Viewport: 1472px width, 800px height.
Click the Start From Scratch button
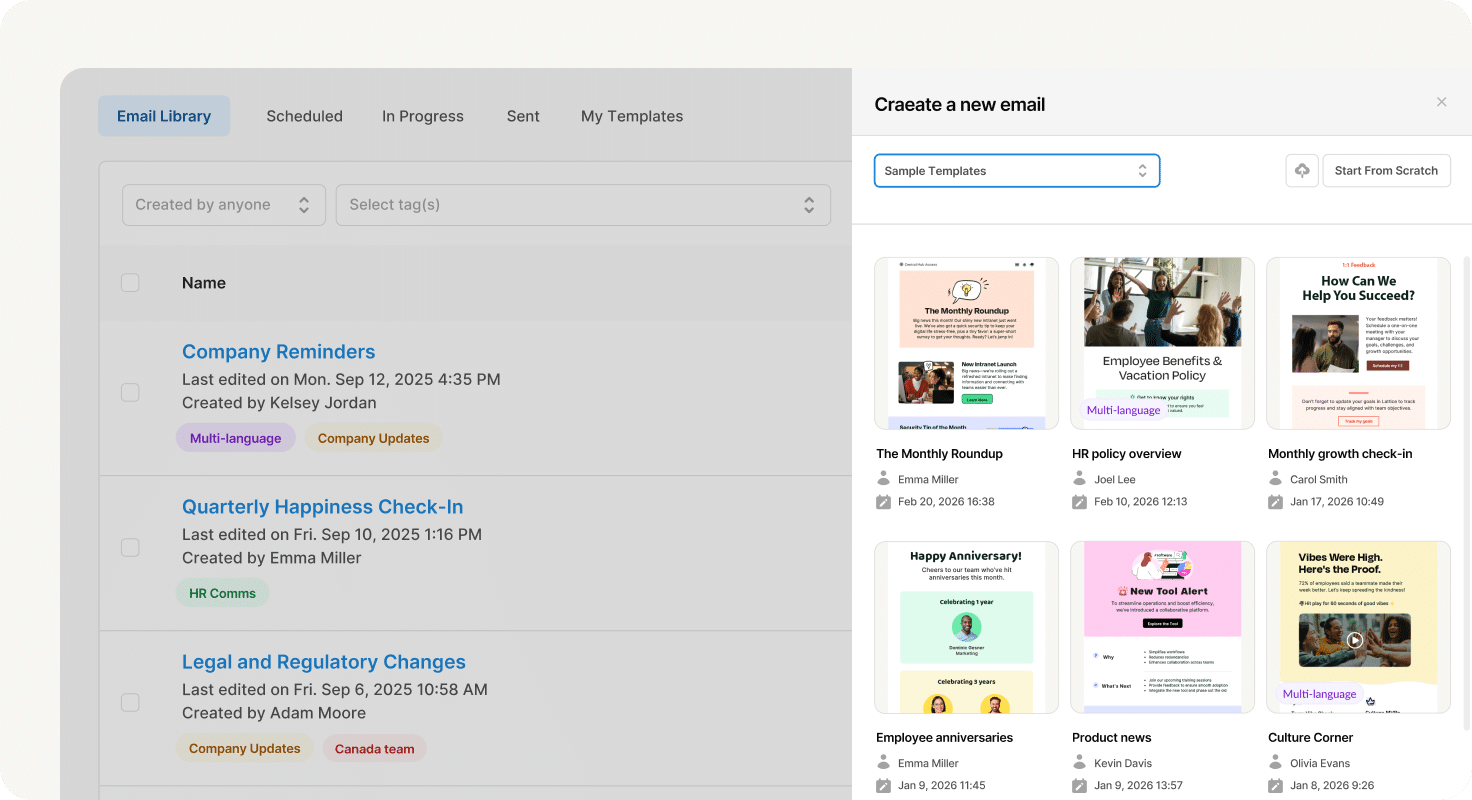coord(1386,170)
